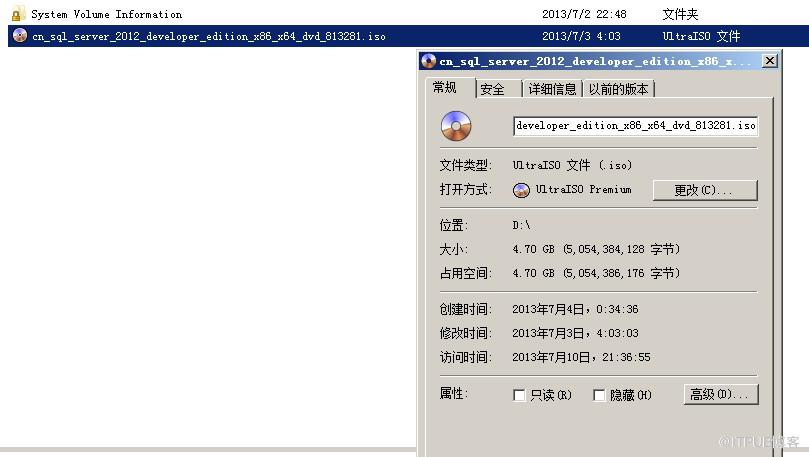Click the UltraISO Premium small program icon
This screenshot has height=457, width=809.
pos(521,190)
